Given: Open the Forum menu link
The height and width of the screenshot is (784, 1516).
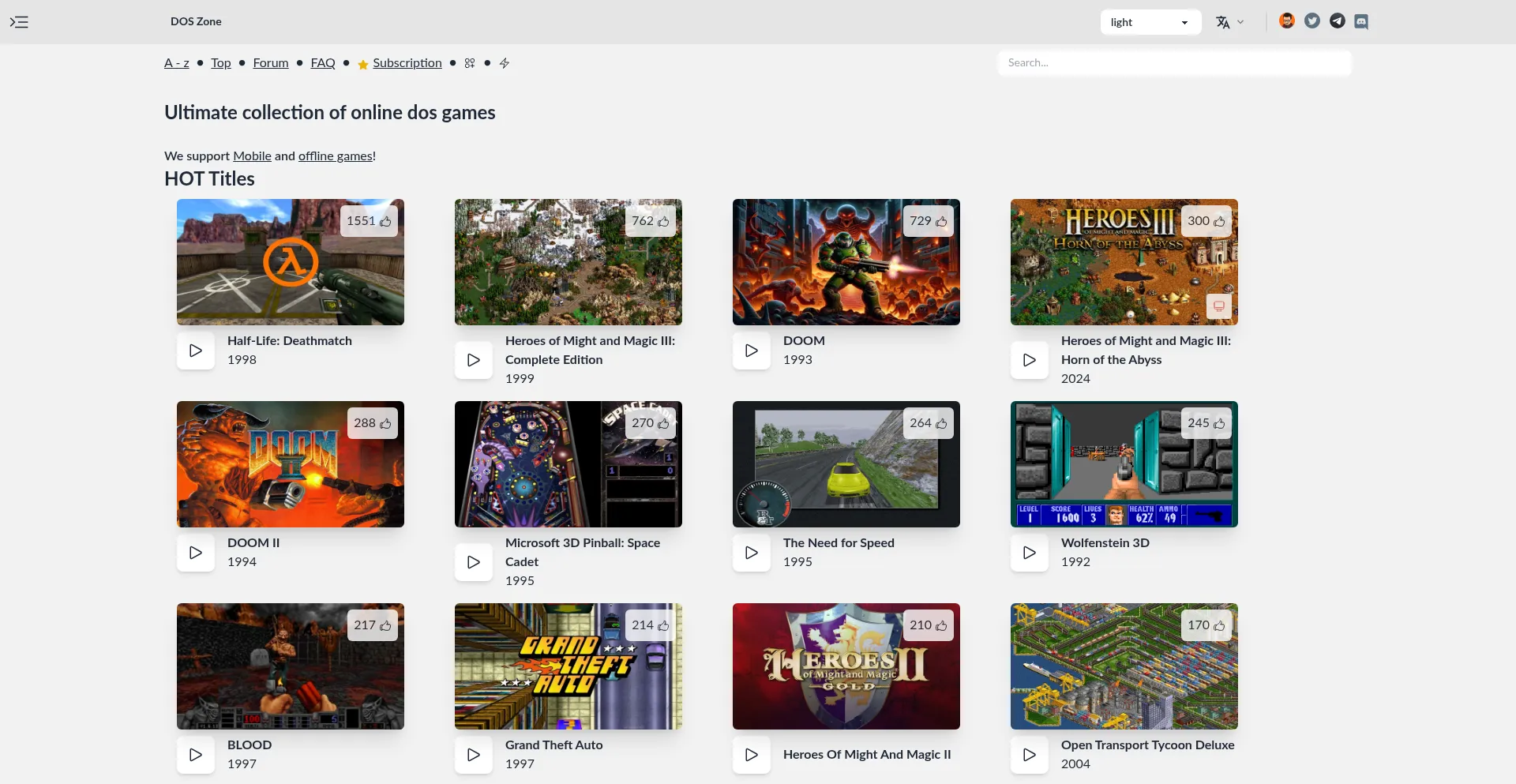Looking at the screenshot, I should 271,63.
